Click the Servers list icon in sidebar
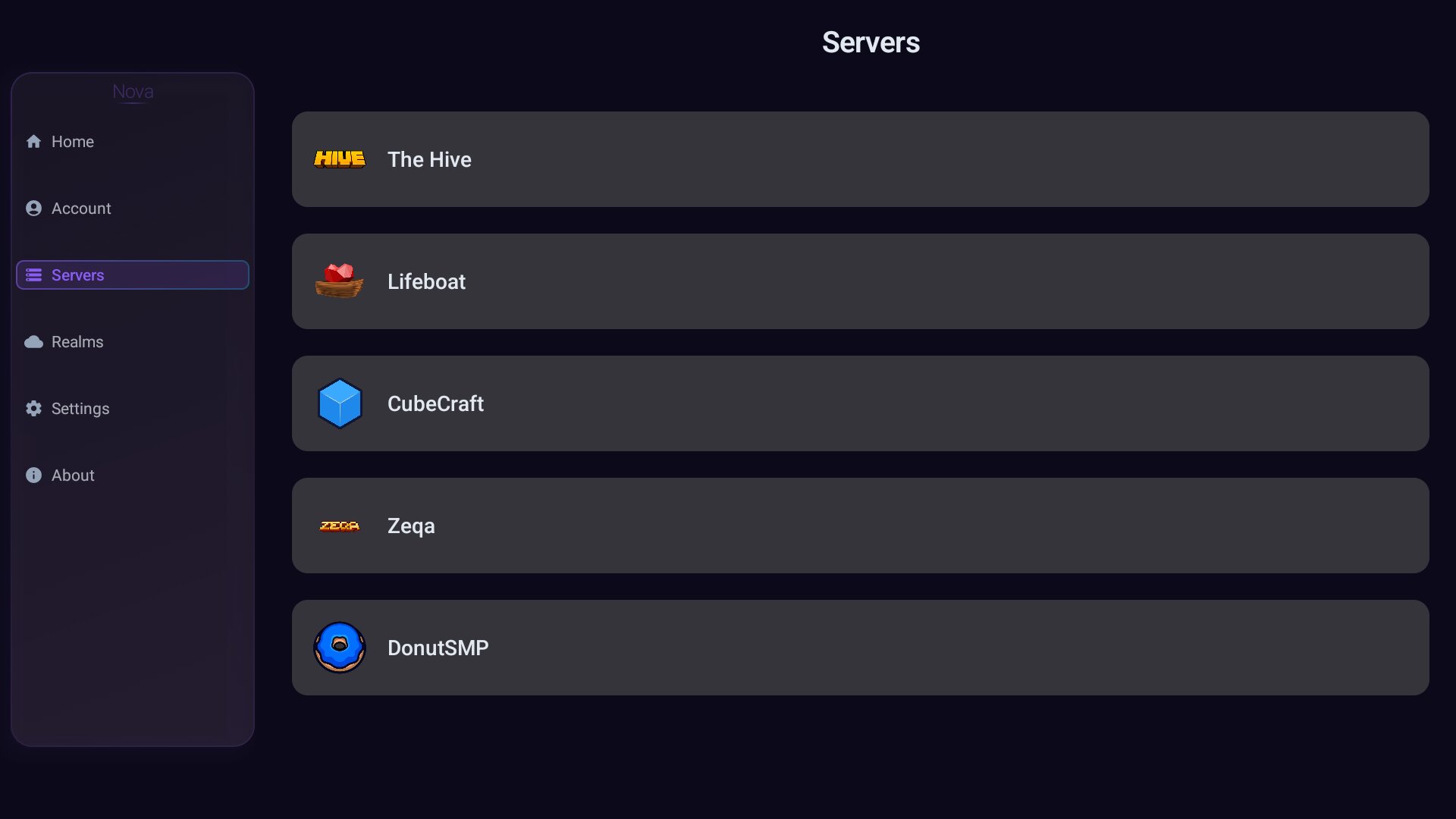This screenshot has width=1456, height=819. [x=33, y=275]
